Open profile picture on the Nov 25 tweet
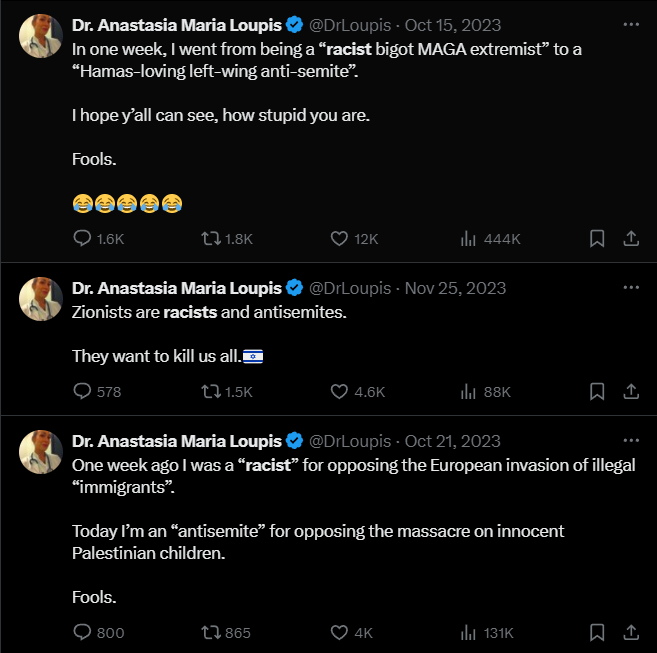This screenshot has height=653, width=657. click(x=42, y=299)
